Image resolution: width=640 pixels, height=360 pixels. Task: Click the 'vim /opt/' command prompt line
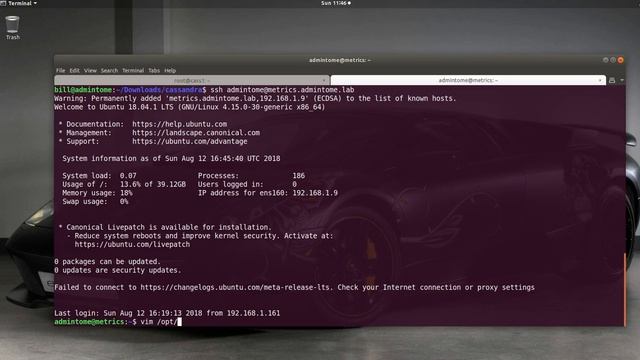[x=118, y=322]
